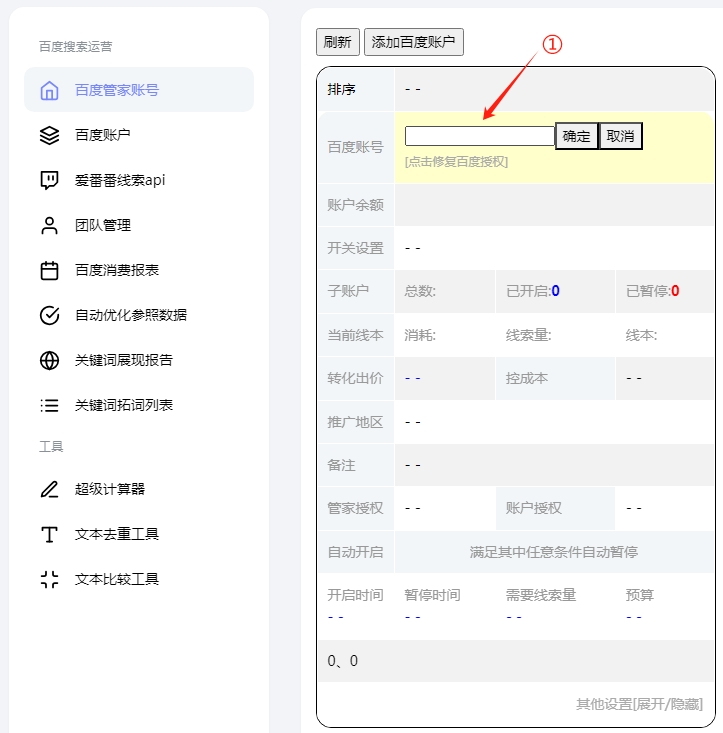723x733 pixels.
Task: Click the compare icon beside 文本比较工具
Action: pos(49,579)
